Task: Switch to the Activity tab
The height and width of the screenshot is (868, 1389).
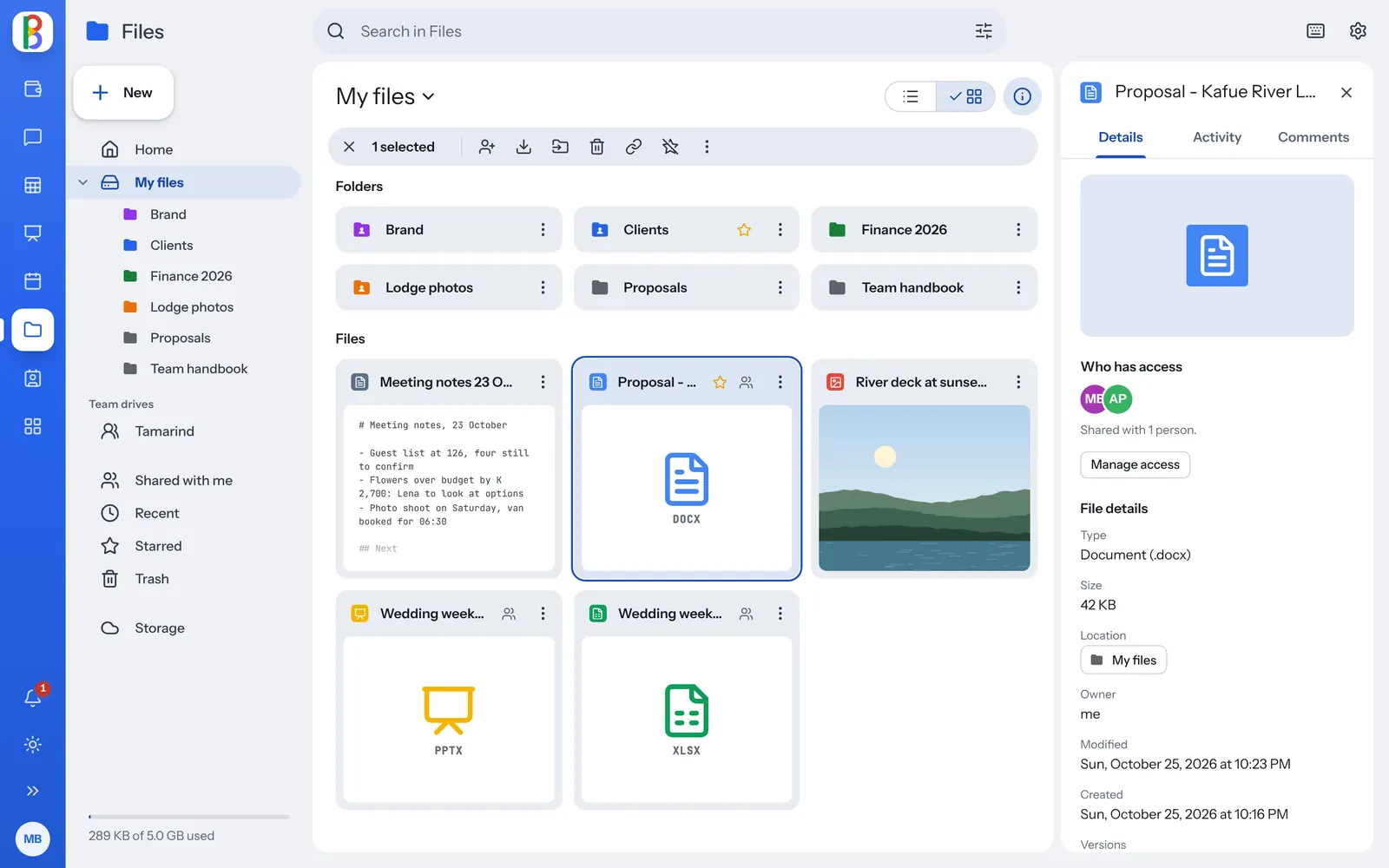Action: [1217, 137]
